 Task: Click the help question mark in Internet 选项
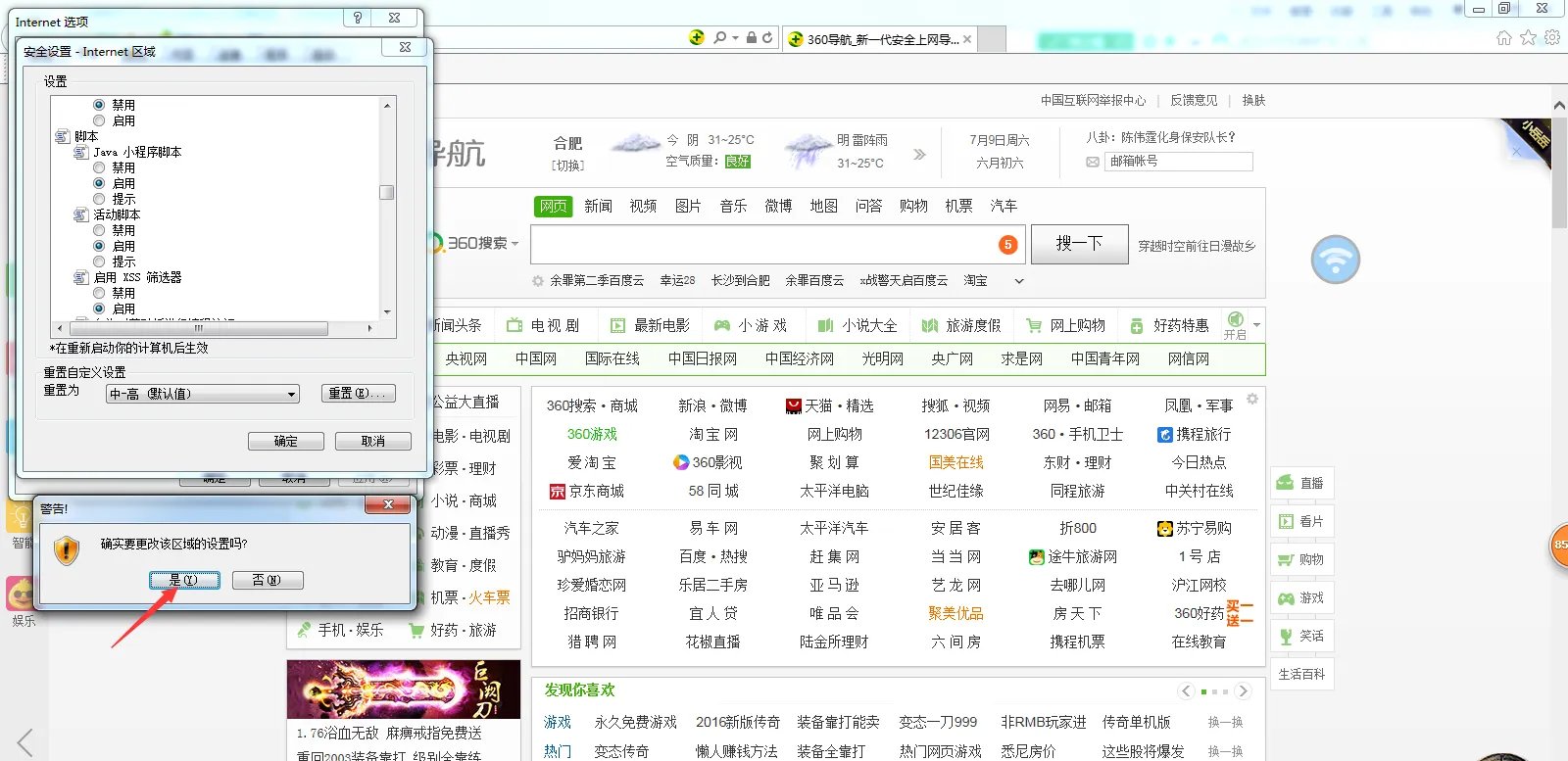tap(357, 18)
